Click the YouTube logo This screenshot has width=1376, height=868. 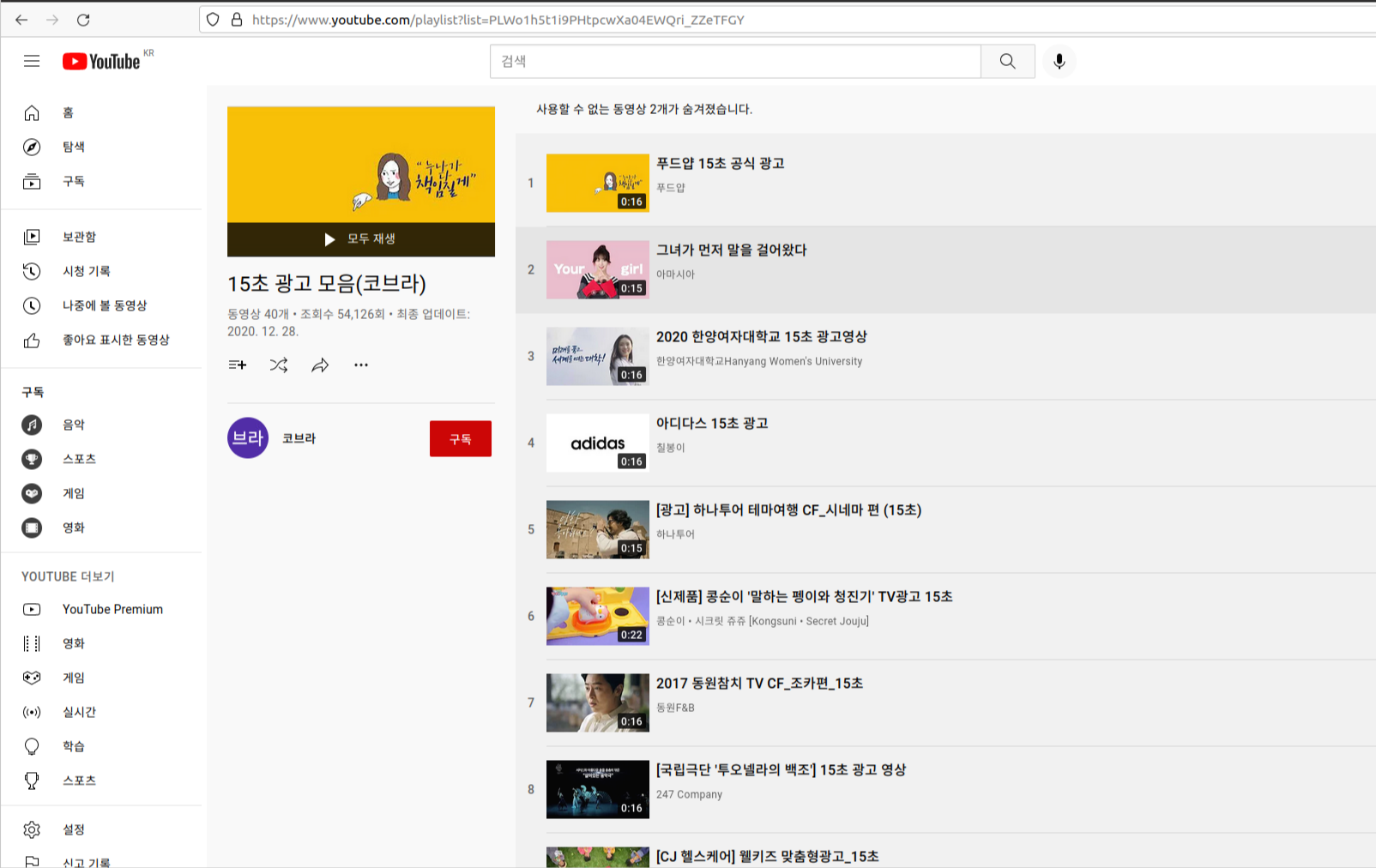(x=101, y=61)
